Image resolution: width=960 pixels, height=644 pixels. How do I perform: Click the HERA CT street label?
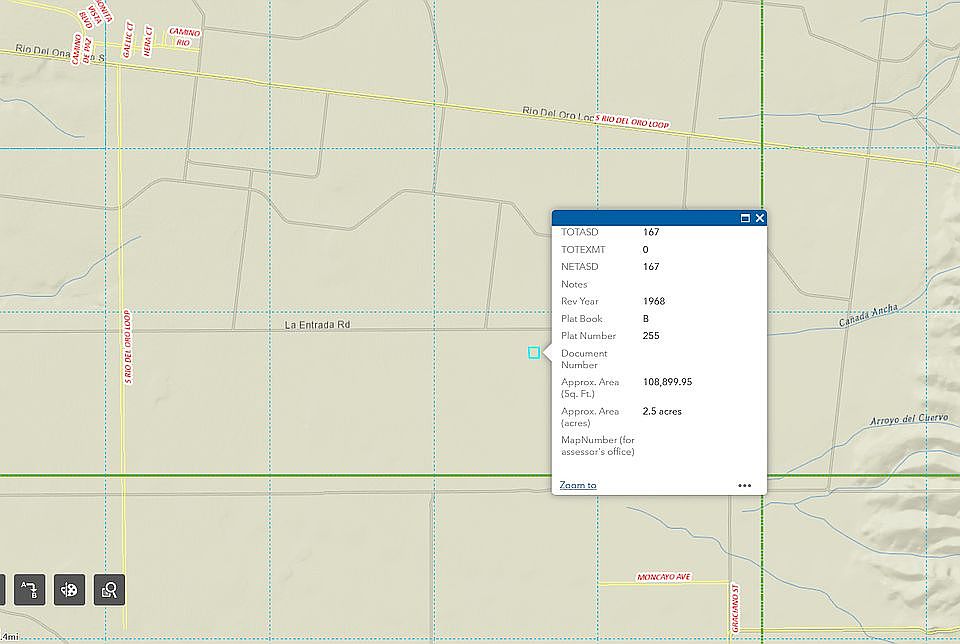click(148, 41)
